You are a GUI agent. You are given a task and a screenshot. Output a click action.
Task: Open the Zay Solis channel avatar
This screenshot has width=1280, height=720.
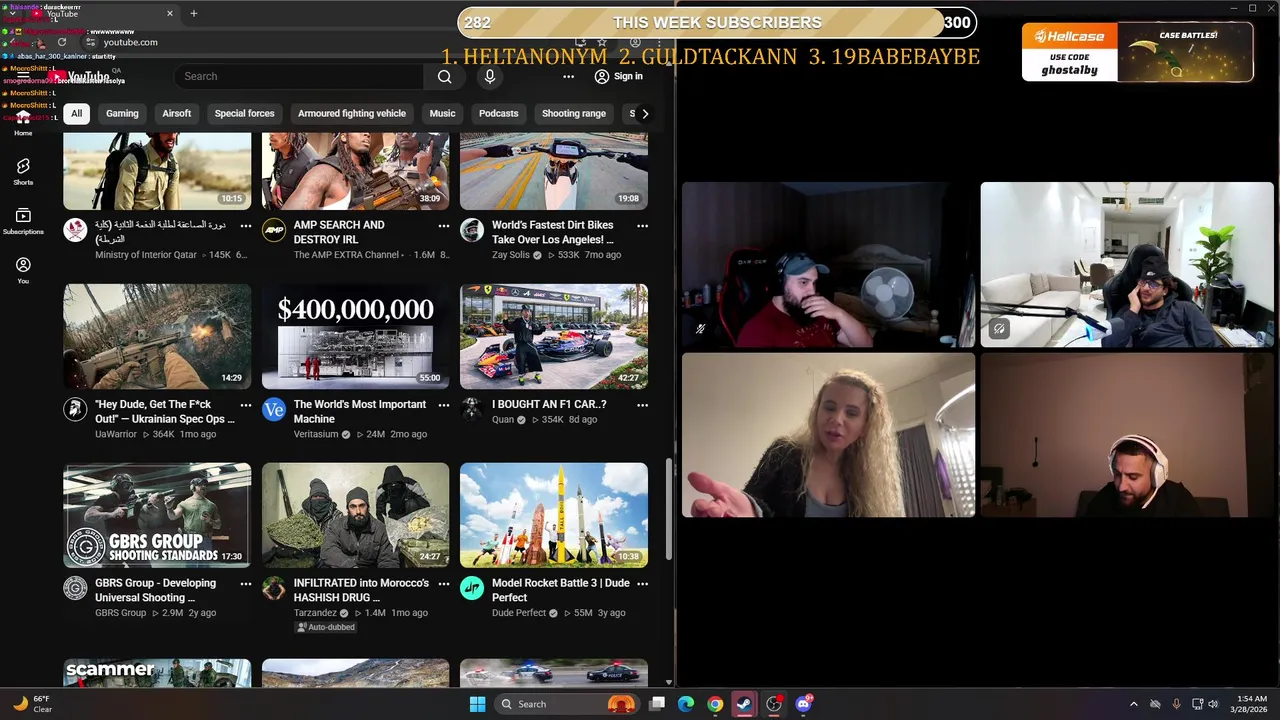click(x=472, y=230)
